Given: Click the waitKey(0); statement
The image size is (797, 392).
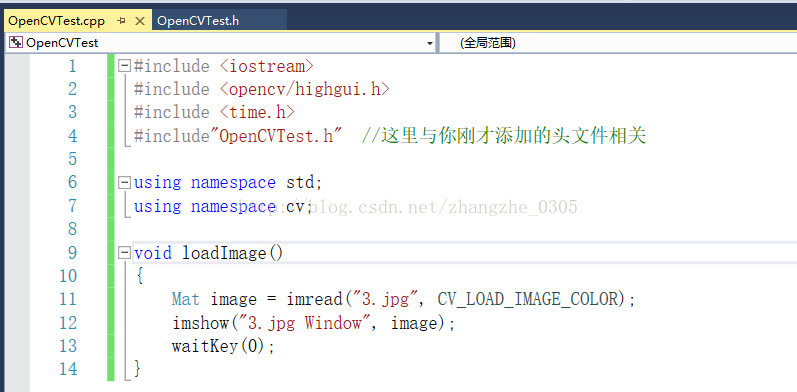Looking at the screenshot, I should click(x=223, y=346).
